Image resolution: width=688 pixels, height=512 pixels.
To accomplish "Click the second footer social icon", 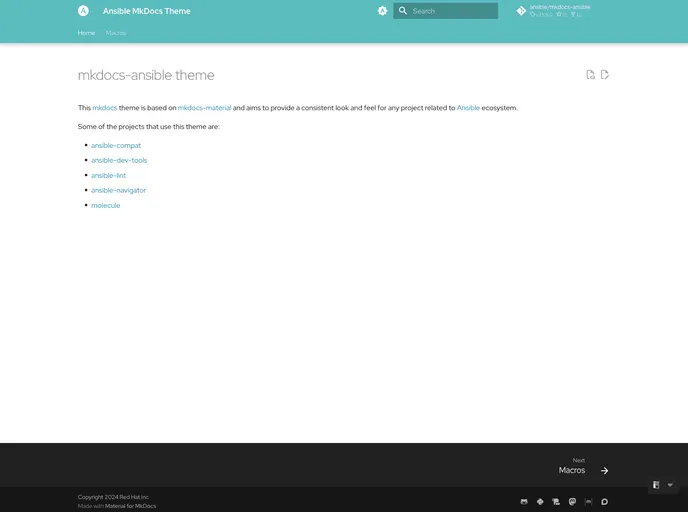I will point(540,501).
